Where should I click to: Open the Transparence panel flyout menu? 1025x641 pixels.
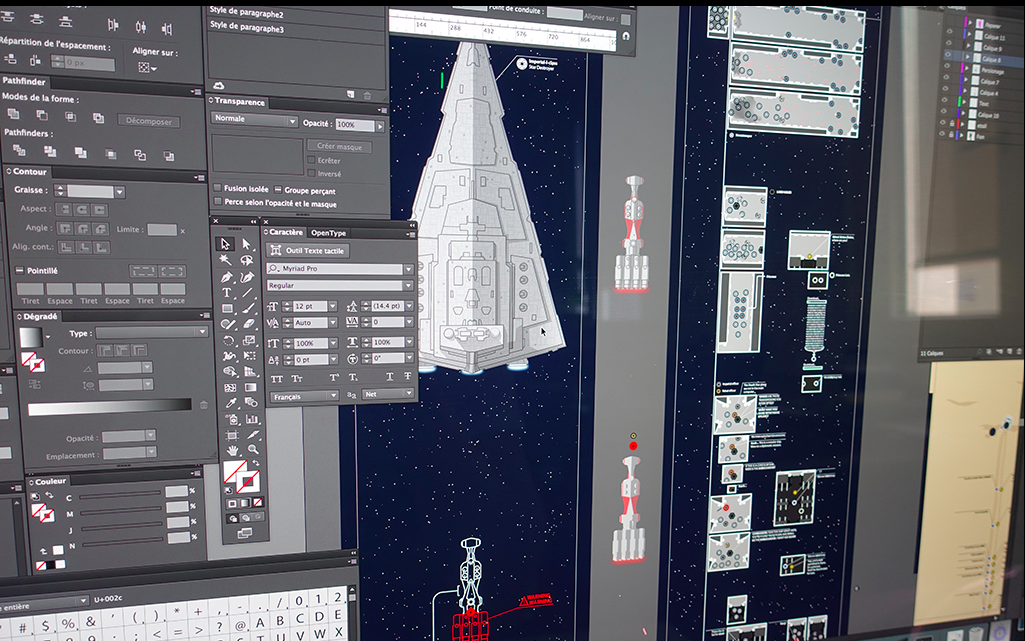tap(382, 109)
